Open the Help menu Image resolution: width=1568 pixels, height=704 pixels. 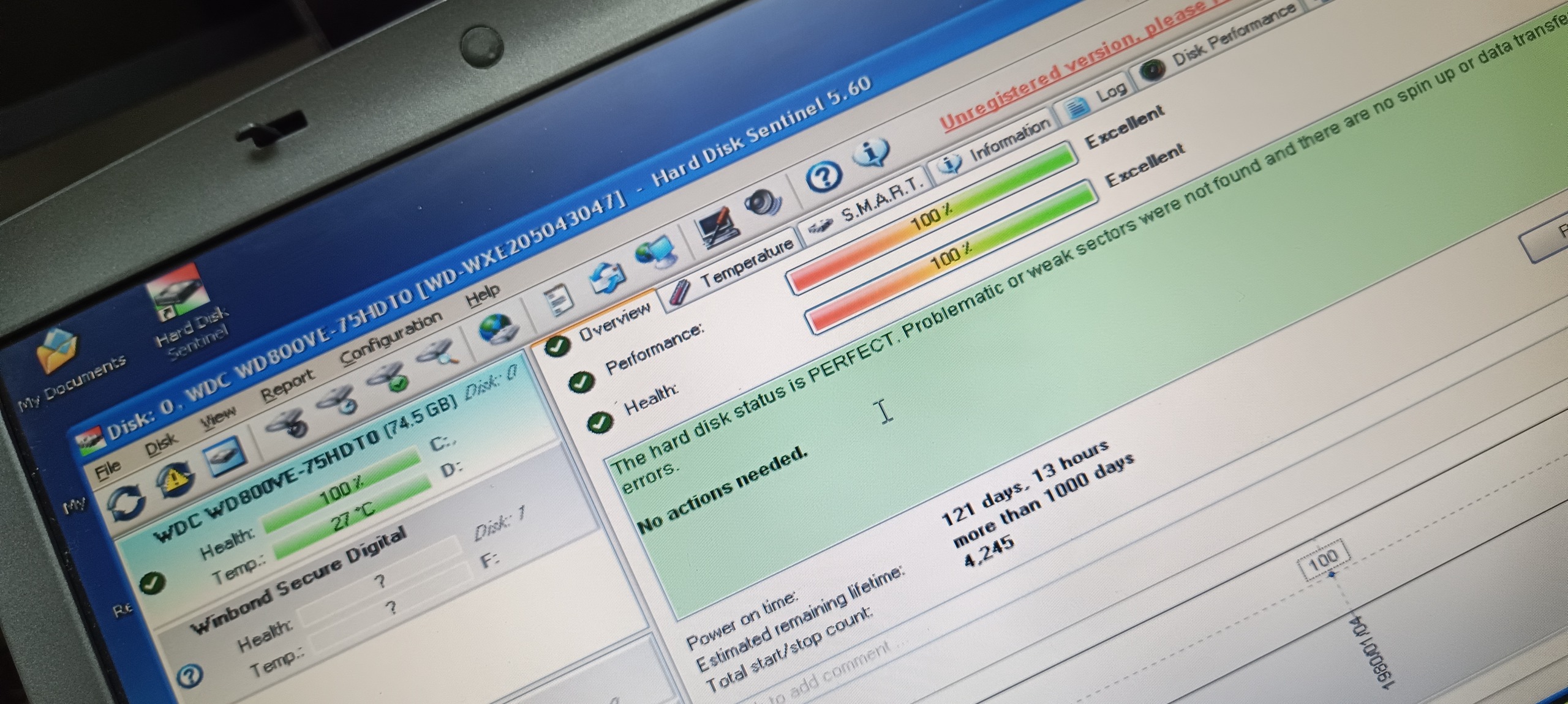coord(483,295)
